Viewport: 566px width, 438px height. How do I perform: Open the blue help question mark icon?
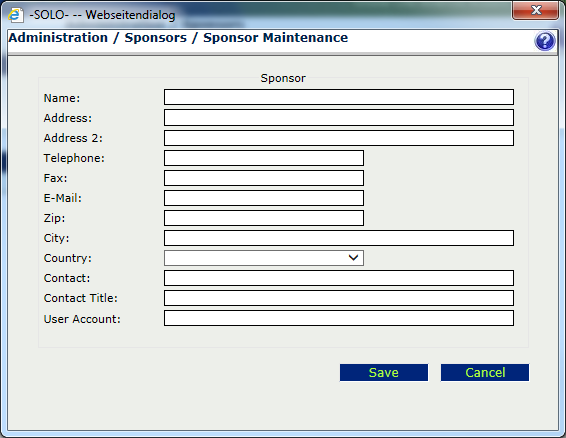point(545,41)
